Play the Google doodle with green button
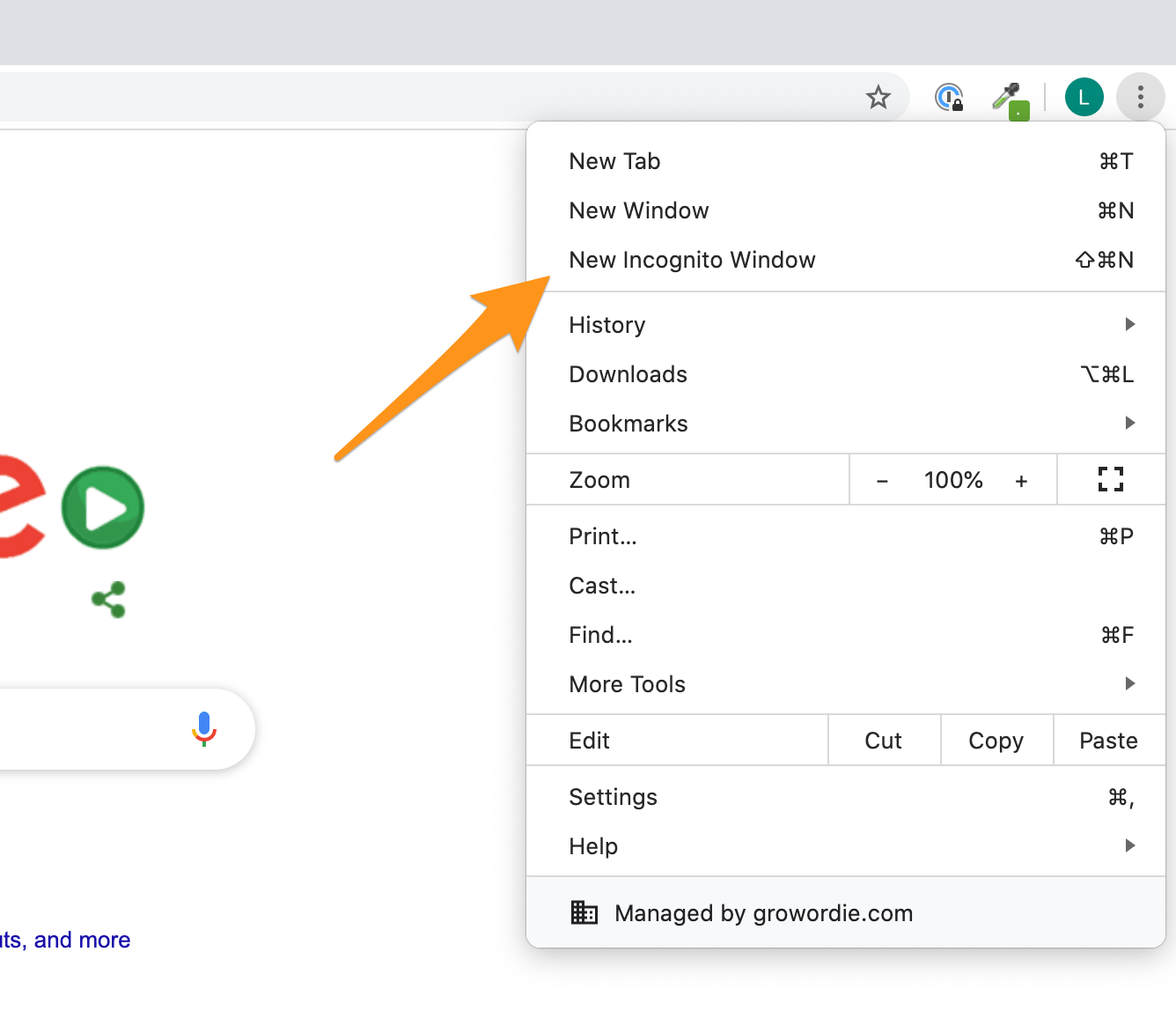This screenshot has height=1033, width=1176. pos(103,507)
